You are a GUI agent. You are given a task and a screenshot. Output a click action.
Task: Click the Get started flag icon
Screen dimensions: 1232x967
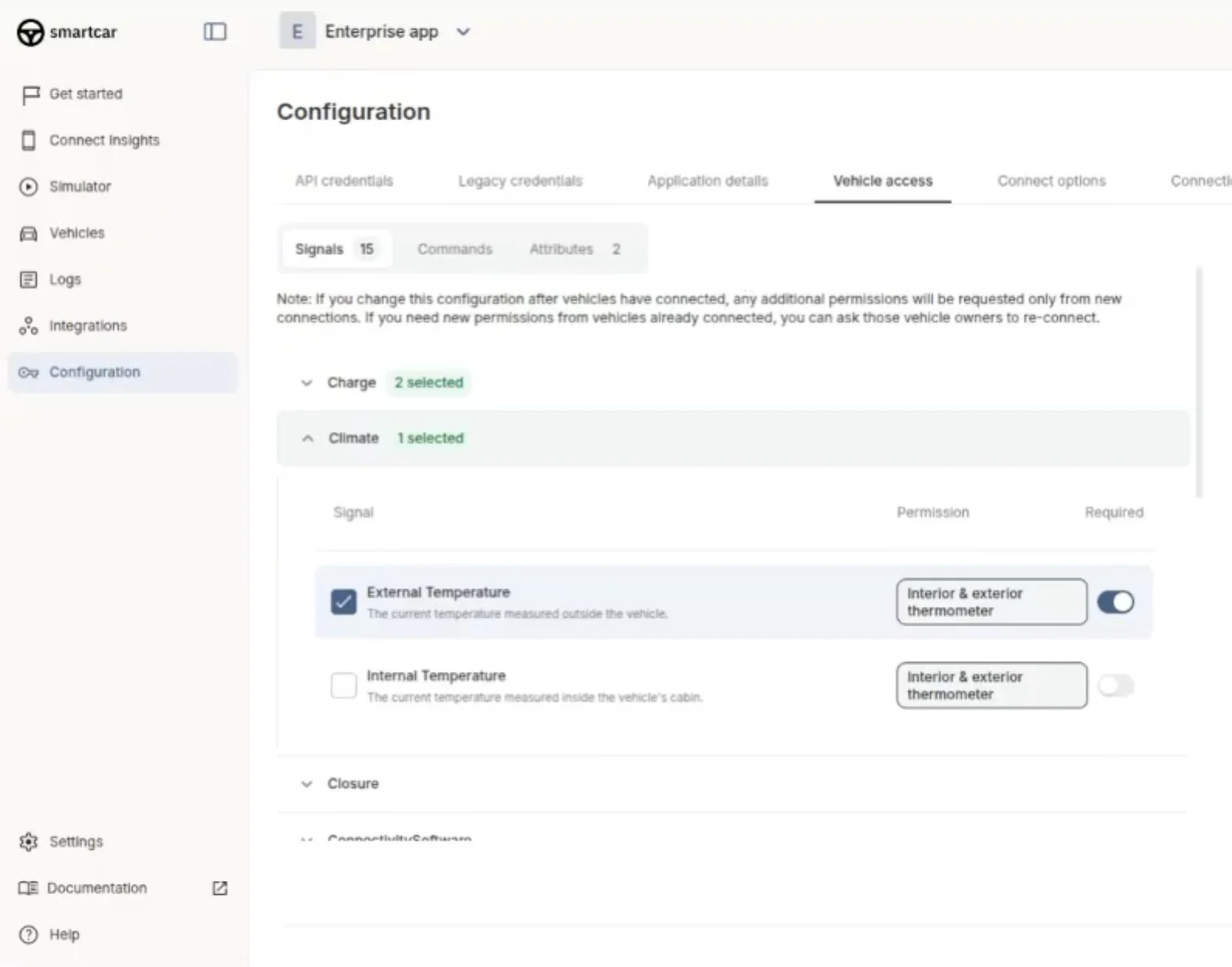tap(29, 95)
